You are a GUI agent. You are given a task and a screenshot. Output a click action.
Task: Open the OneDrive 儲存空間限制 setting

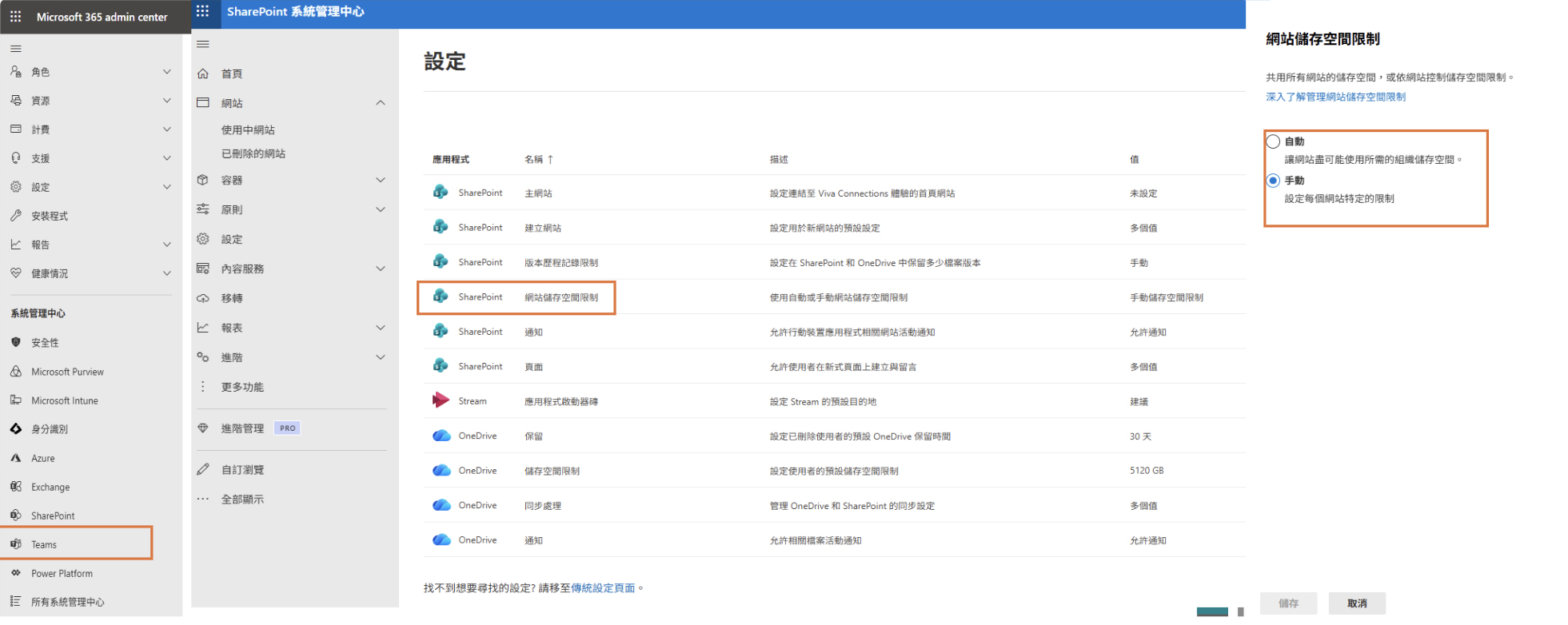pos(552,471)
